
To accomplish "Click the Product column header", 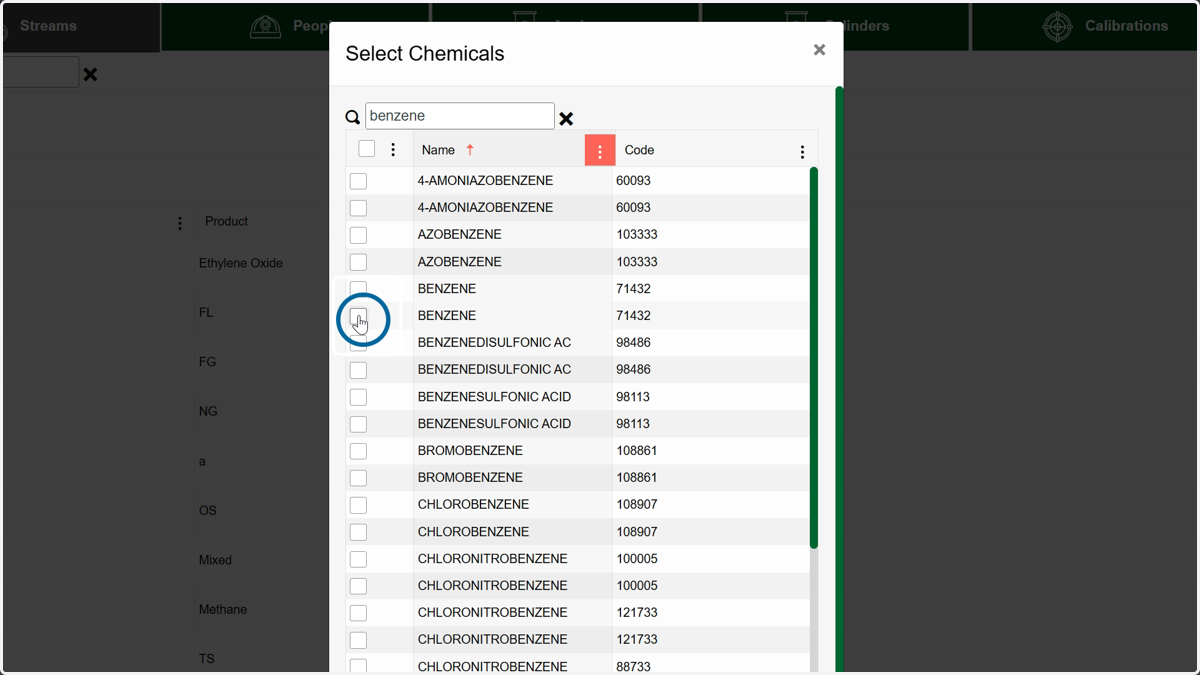I will coord(226,222).
